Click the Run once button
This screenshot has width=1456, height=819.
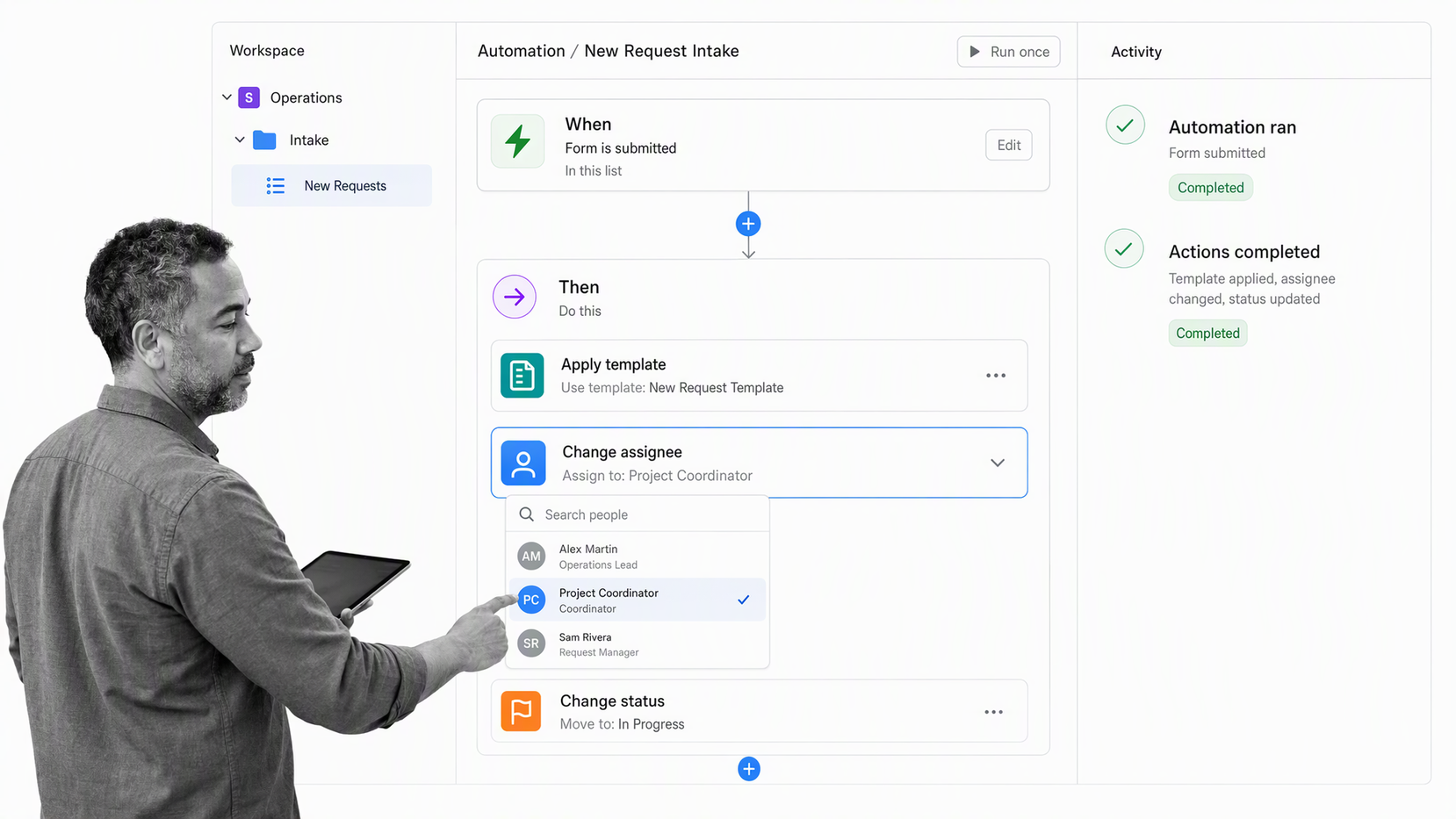tap(1009, 52)
